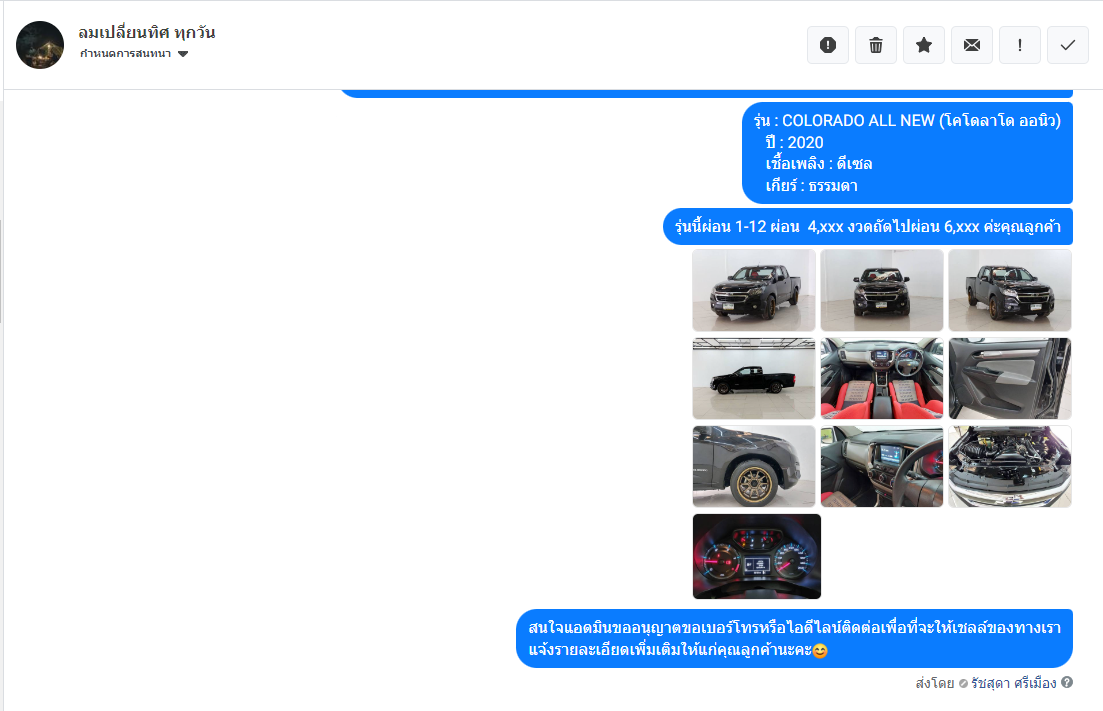This screenshot has width=1103, height=711.
Task: Open side profile photo of pickup in showroom
Action: [x=754, y=378]
